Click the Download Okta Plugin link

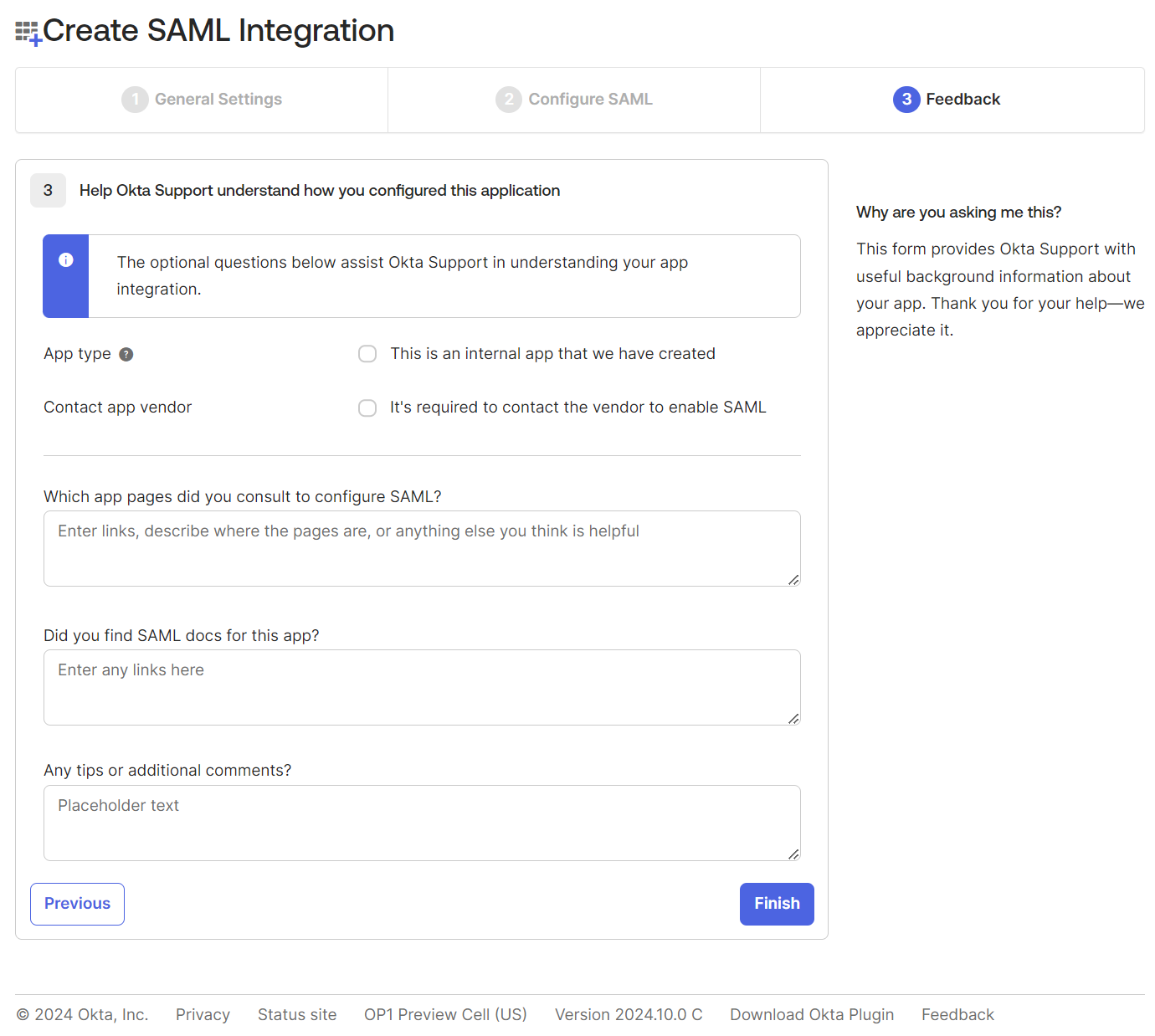point(812,1014)
